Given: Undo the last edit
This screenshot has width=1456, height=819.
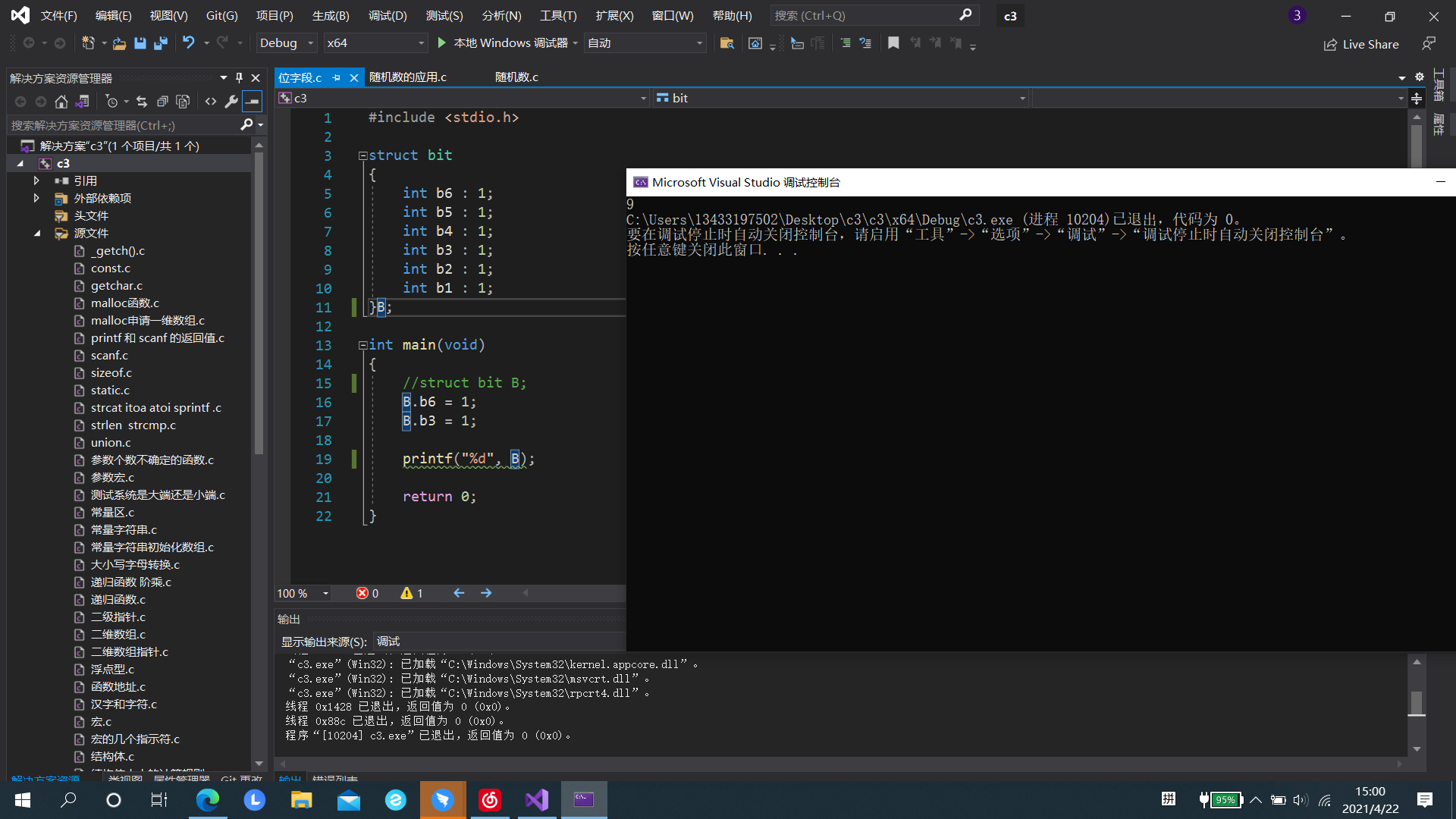Looking at the screenshot, I should (x=189, y=43).
